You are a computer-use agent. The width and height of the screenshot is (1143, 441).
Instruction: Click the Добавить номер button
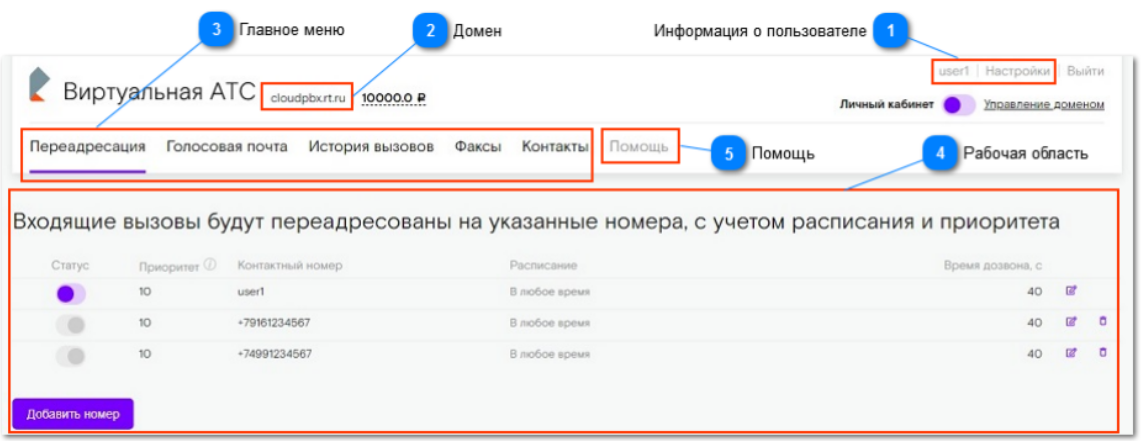[73, 414]
